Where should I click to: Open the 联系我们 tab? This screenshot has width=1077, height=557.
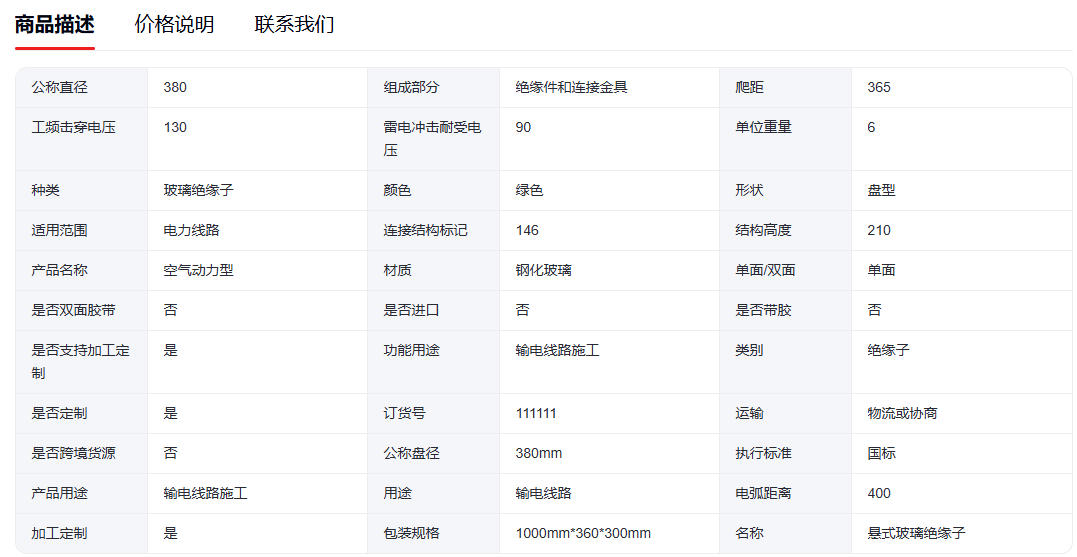(x=294, y=25)
